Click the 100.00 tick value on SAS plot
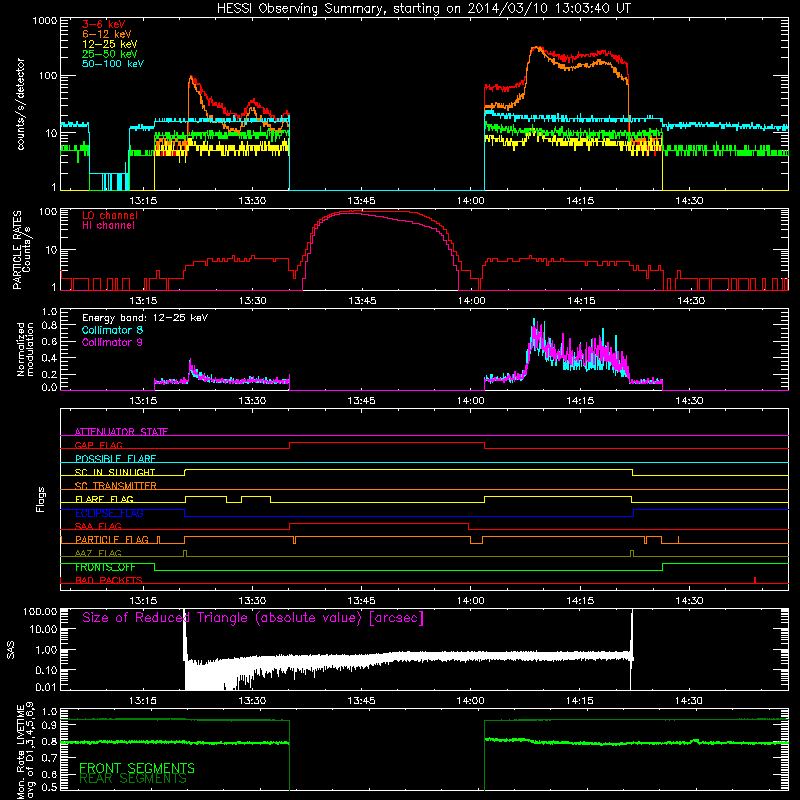 (x=40, y=612)
